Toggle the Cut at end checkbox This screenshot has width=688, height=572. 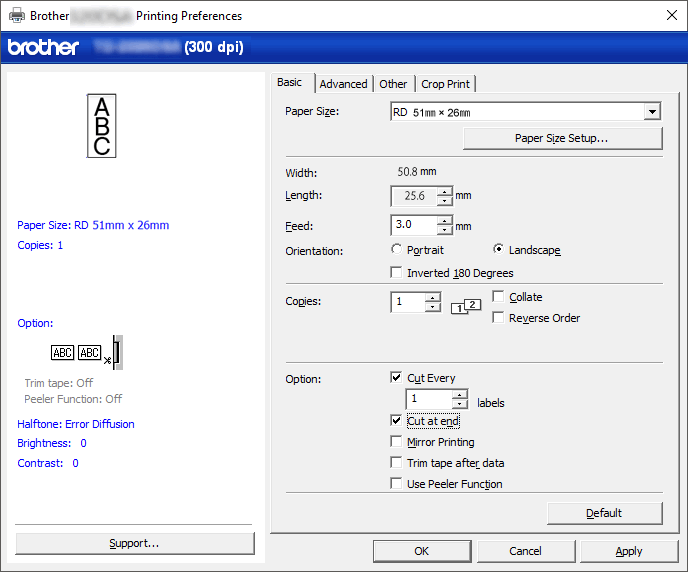(x=397, y=421)
